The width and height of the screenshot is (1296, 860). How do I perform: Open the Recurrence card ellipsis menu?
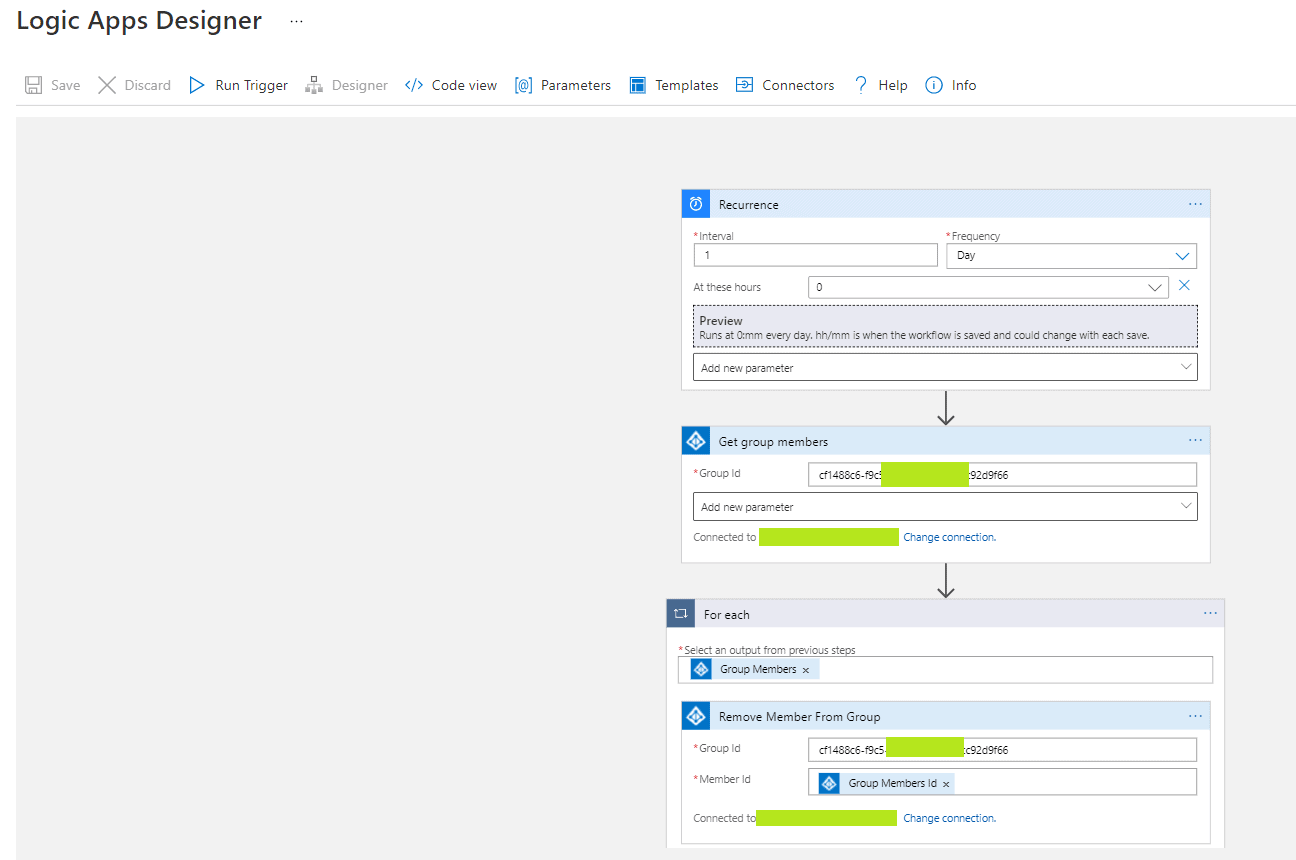pos(1195,203)
